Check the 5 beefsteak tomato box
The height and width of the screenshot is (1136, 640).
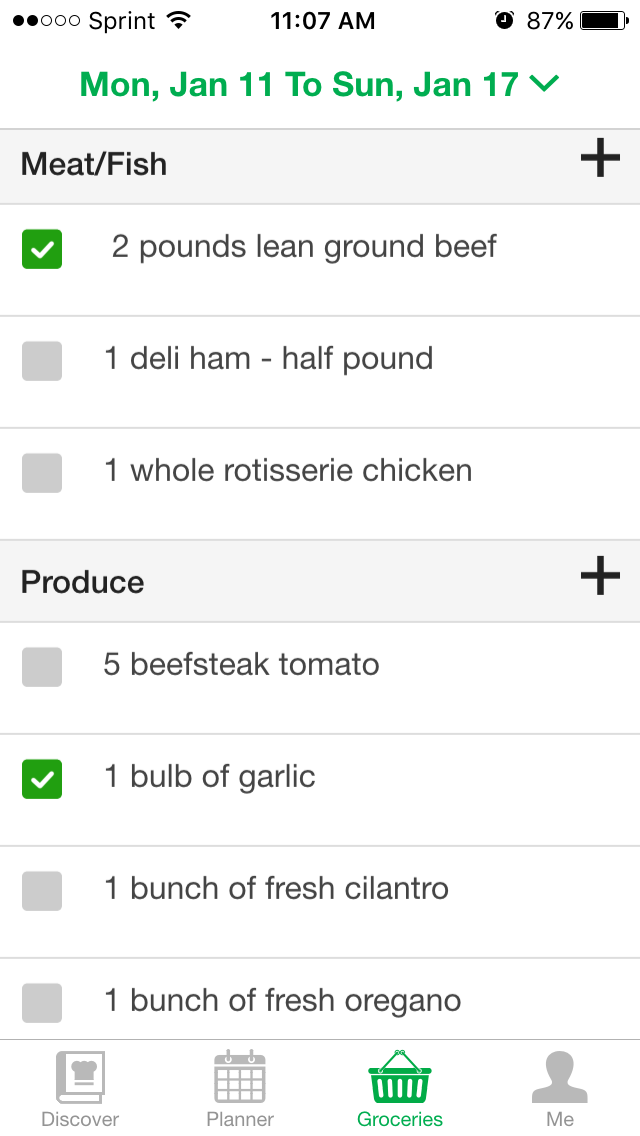pyautogui.click(x=42, y=667)
